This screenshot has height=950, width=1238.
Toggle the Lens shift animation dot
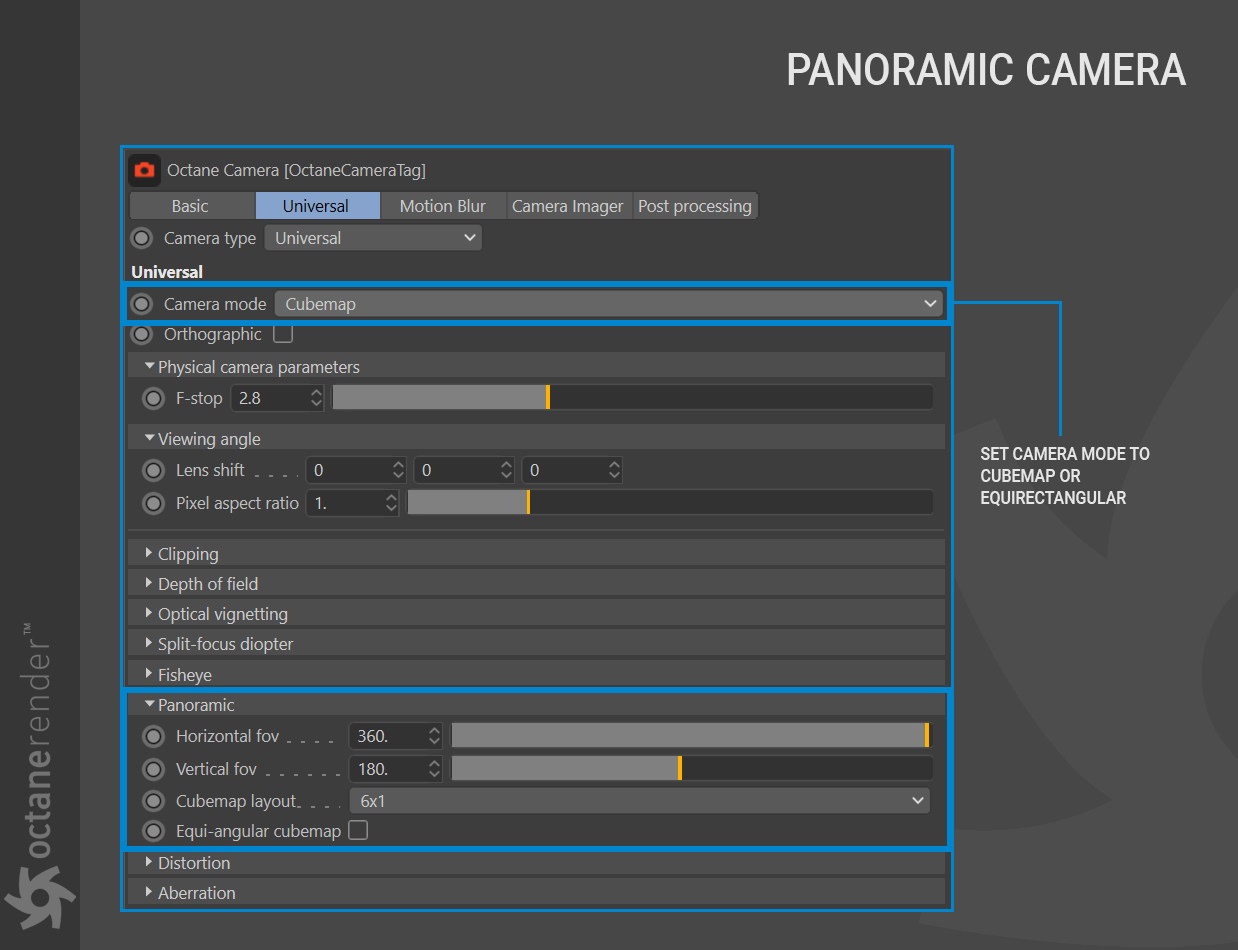coord(153,470)
